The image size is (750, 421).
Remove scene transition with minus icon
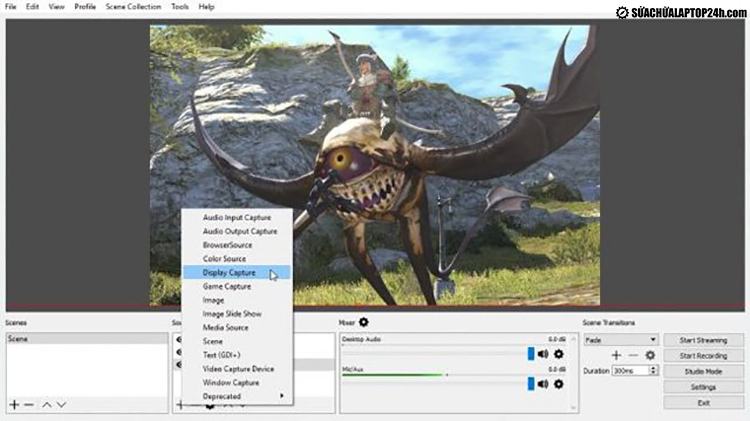633,355
